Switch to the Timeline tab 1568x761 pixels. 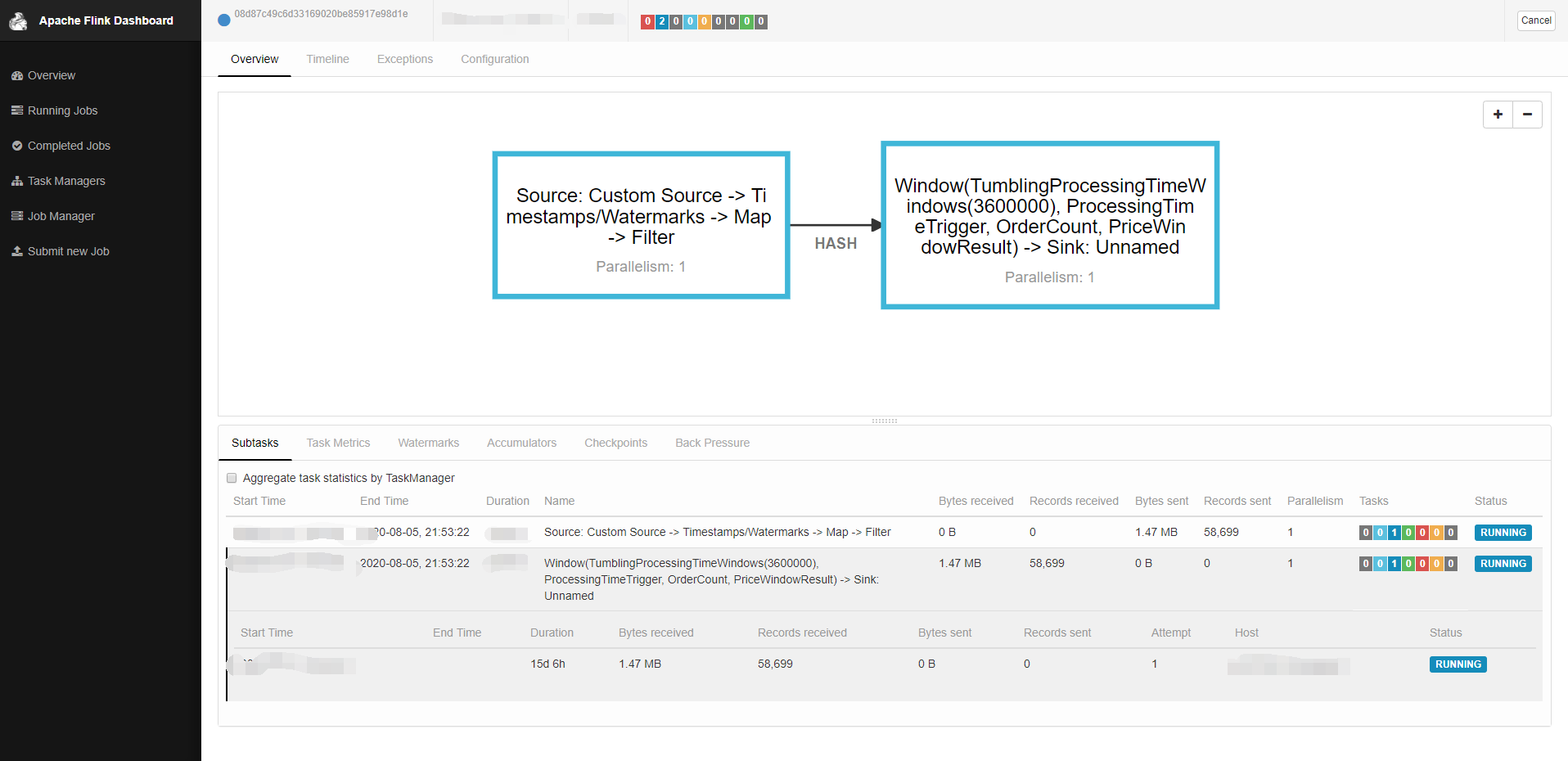[327, 59]
